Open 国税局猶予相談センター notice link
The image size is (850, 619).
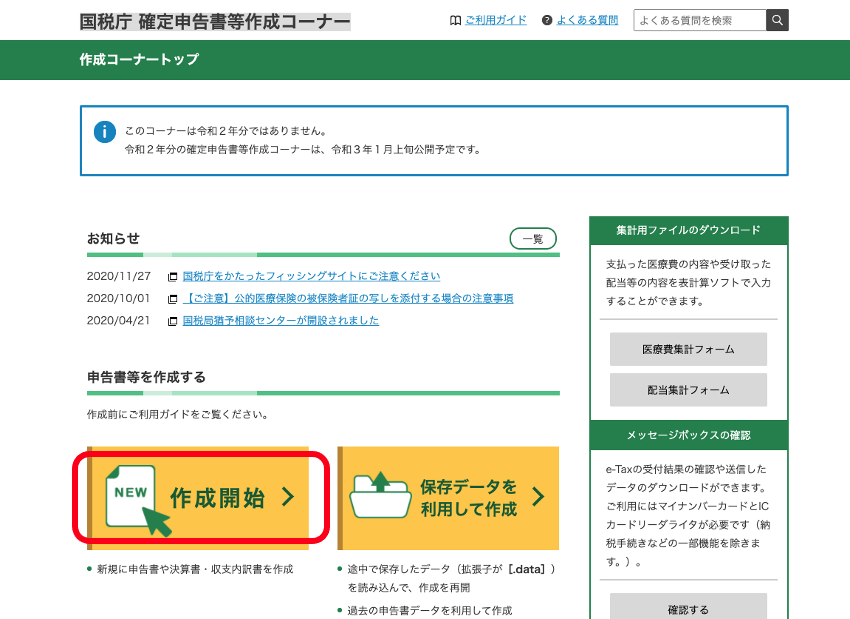tap(281, 321)
